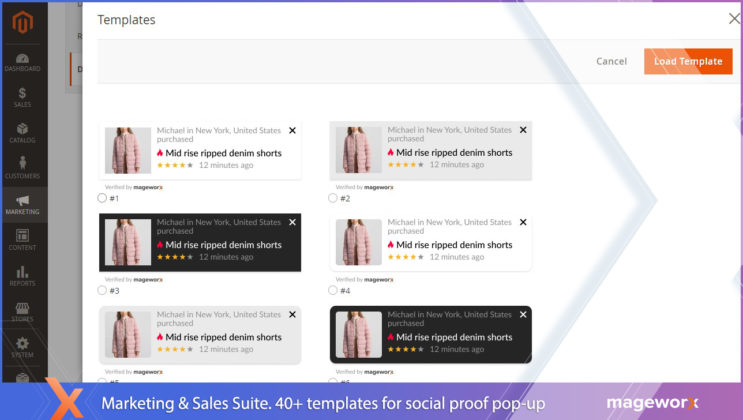Open the Catalog section

(22, 133)
